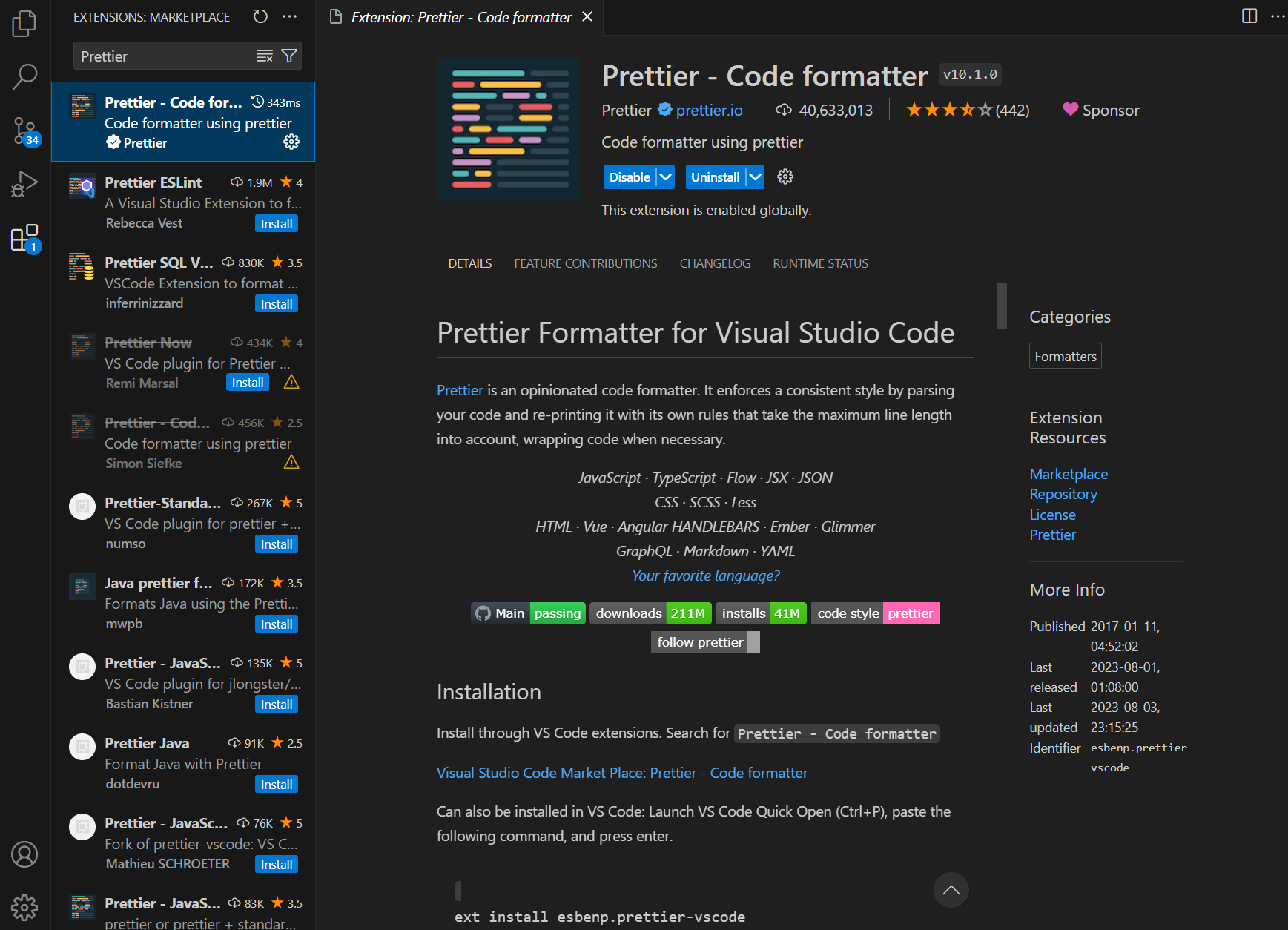Disable the Prettier extension
This screenshot has height=930, width=1288.
point(630,177)
